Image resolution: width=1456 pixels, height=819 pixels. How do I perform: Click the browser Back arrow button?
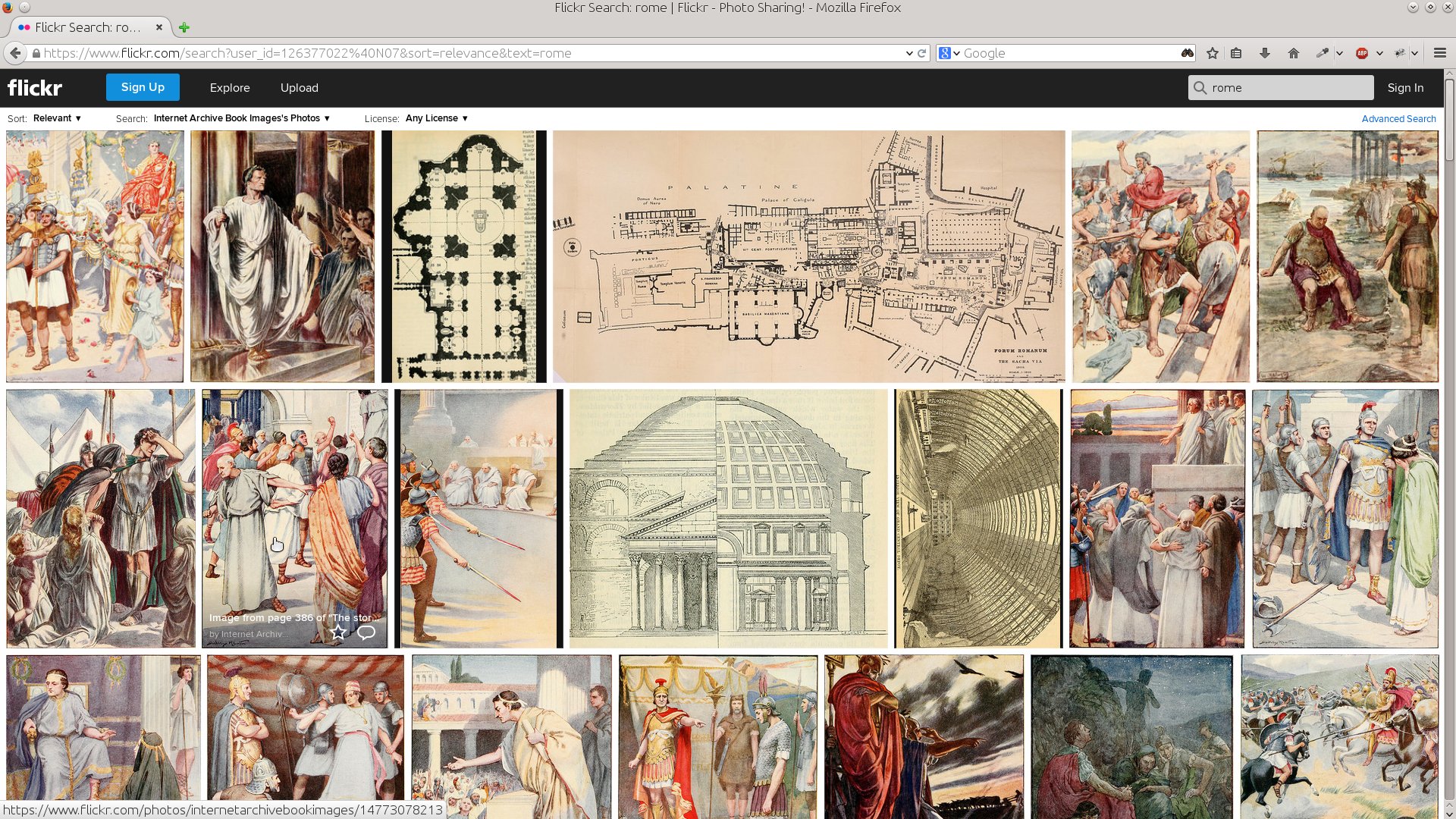point(15,53)
